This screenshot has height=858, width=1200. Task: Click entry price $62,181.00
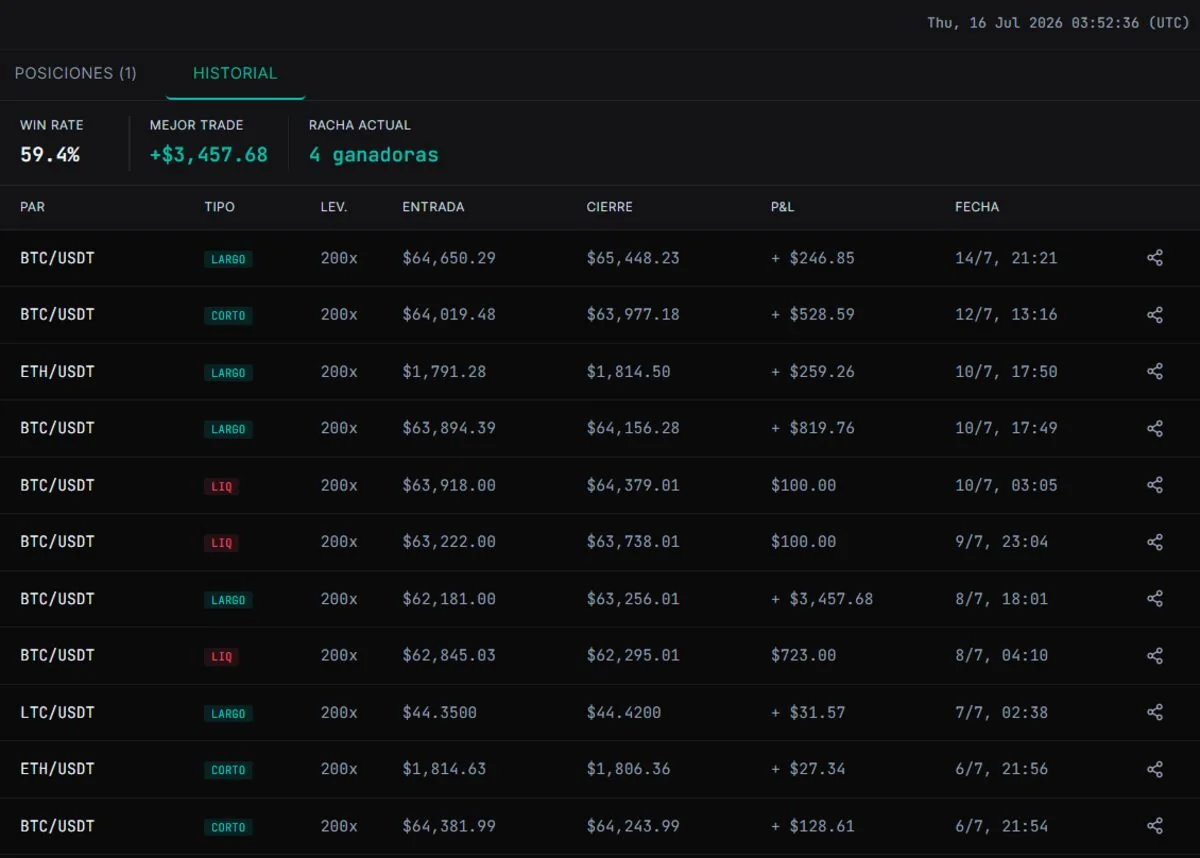[449, 599]
